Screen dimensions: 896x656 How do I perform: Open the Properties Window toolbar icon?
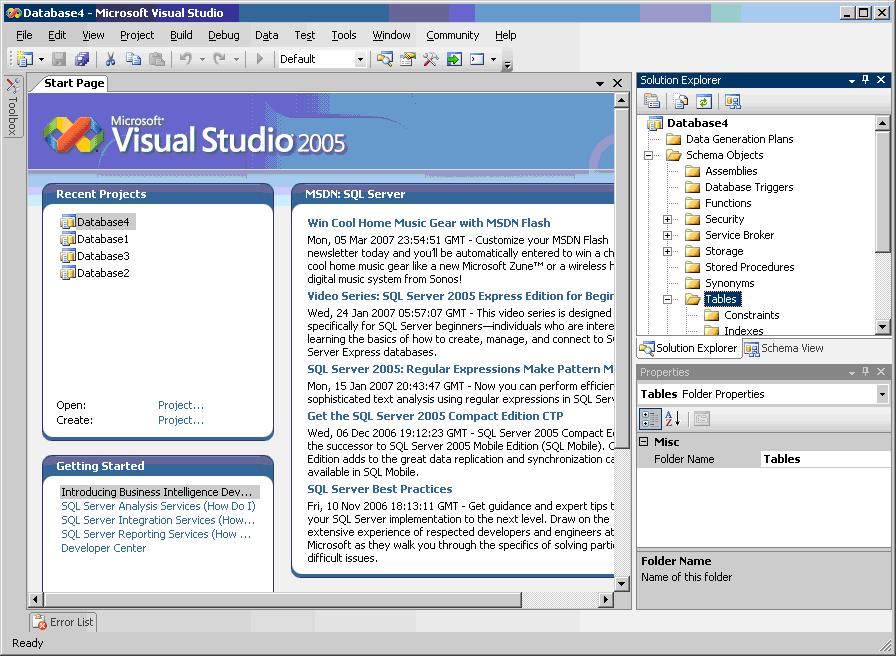pyautogui.click(x=407, y=59)
